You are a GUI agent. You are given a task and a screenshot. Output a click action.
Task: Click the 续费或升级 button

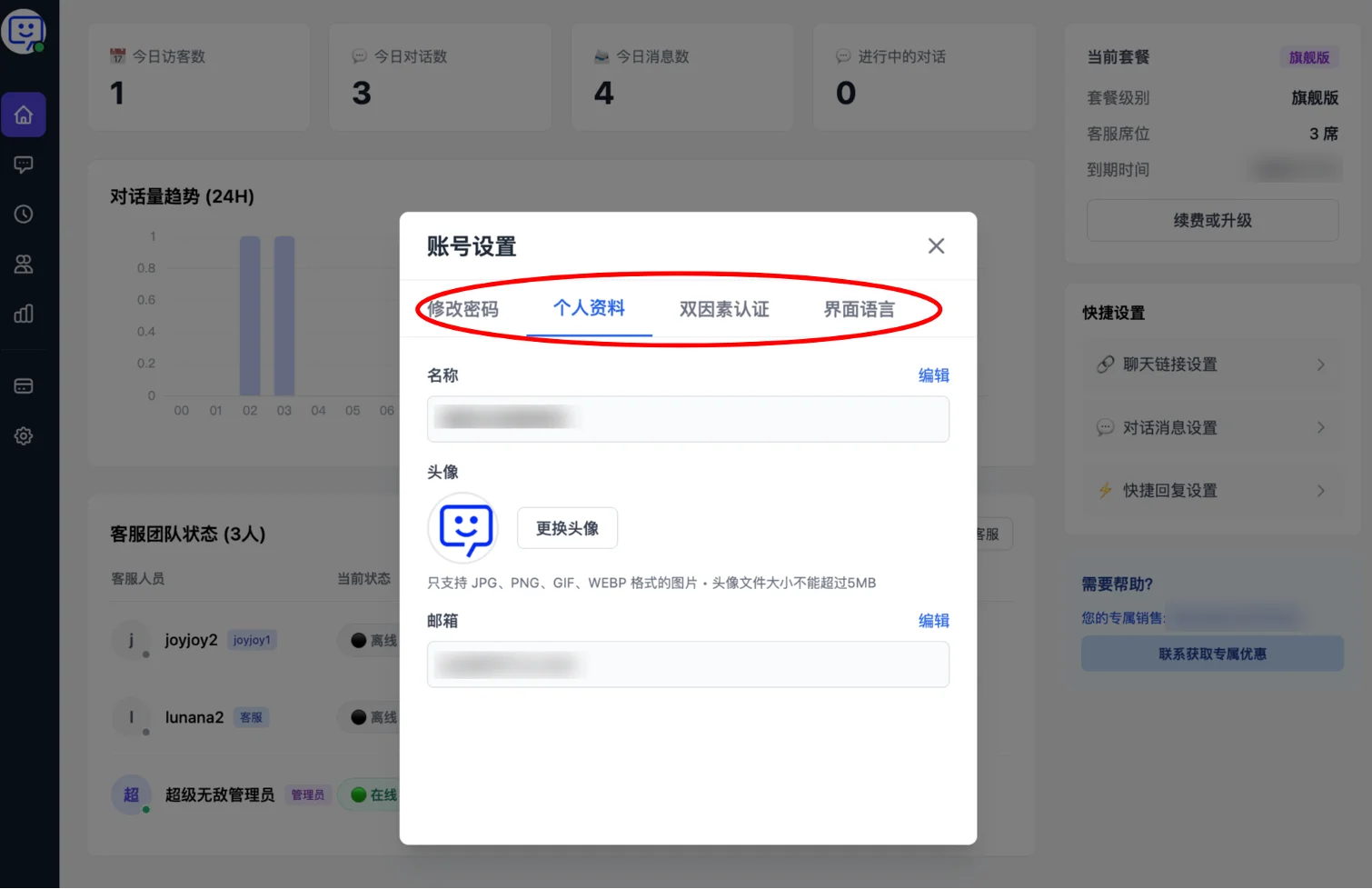coord(1212,220)
